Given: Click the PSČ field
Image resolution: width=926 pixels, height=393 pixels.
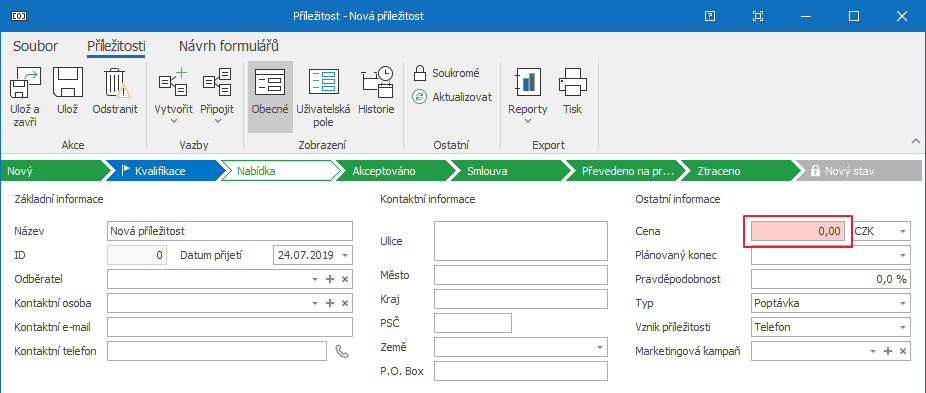Looking at the screenshot, I should (472, 323).
